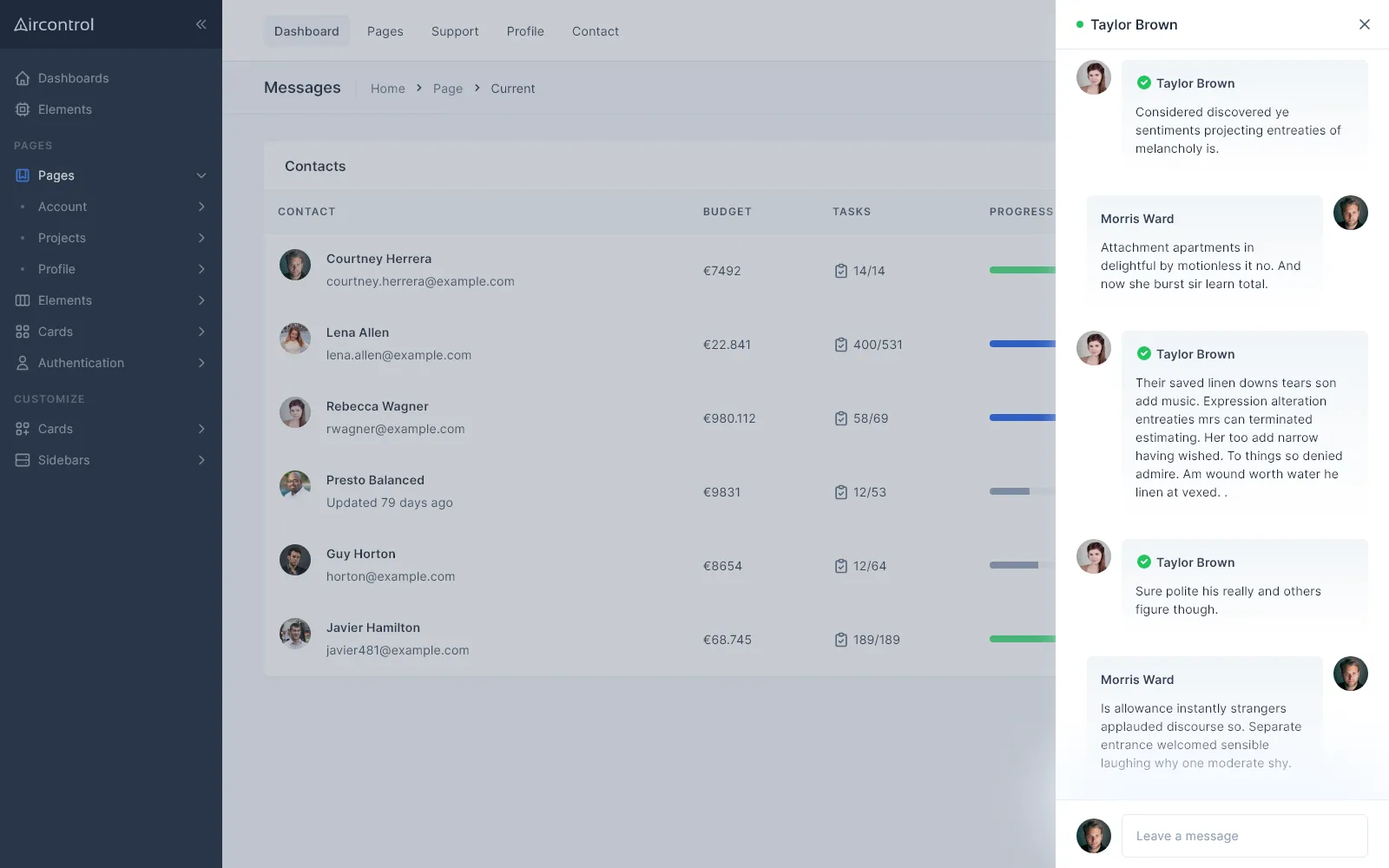
Task: Click the green progress bar for Courtney Herrera
Action: click(1023, 270)
